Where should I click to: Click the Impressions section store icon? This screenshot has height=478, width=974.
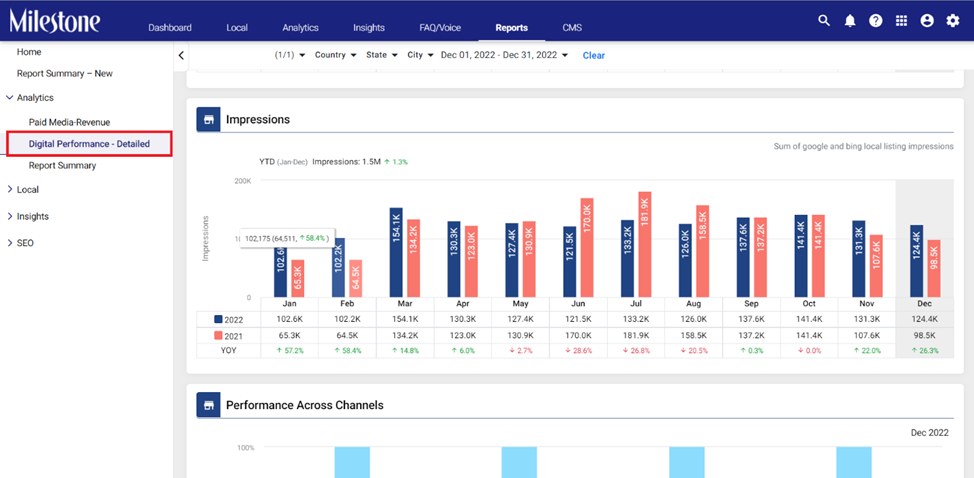(209, 120)
